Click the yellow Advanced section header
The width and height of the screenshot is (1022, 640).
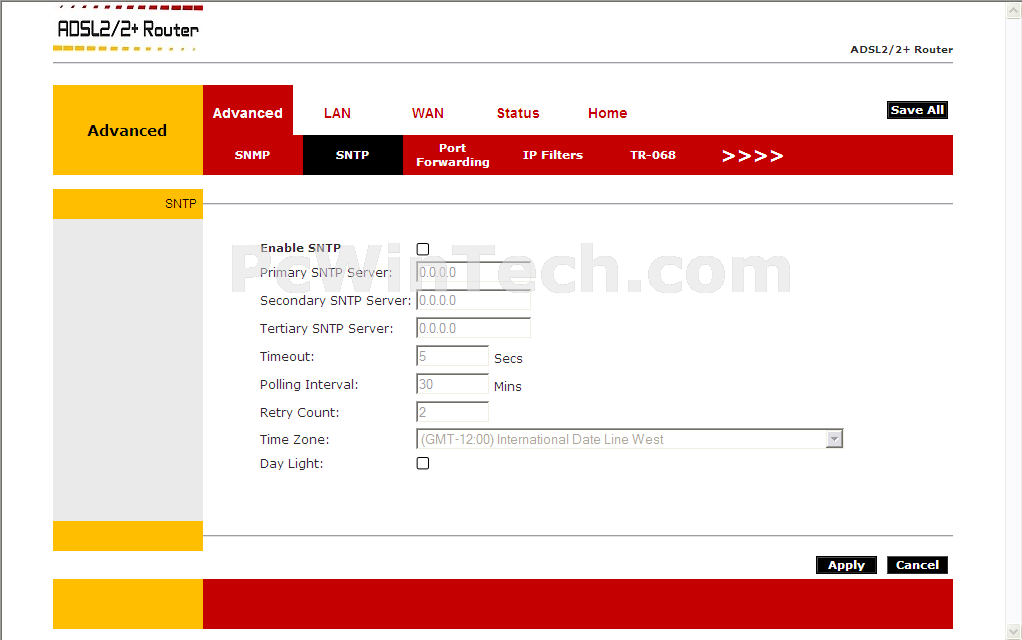click(128, 130)
